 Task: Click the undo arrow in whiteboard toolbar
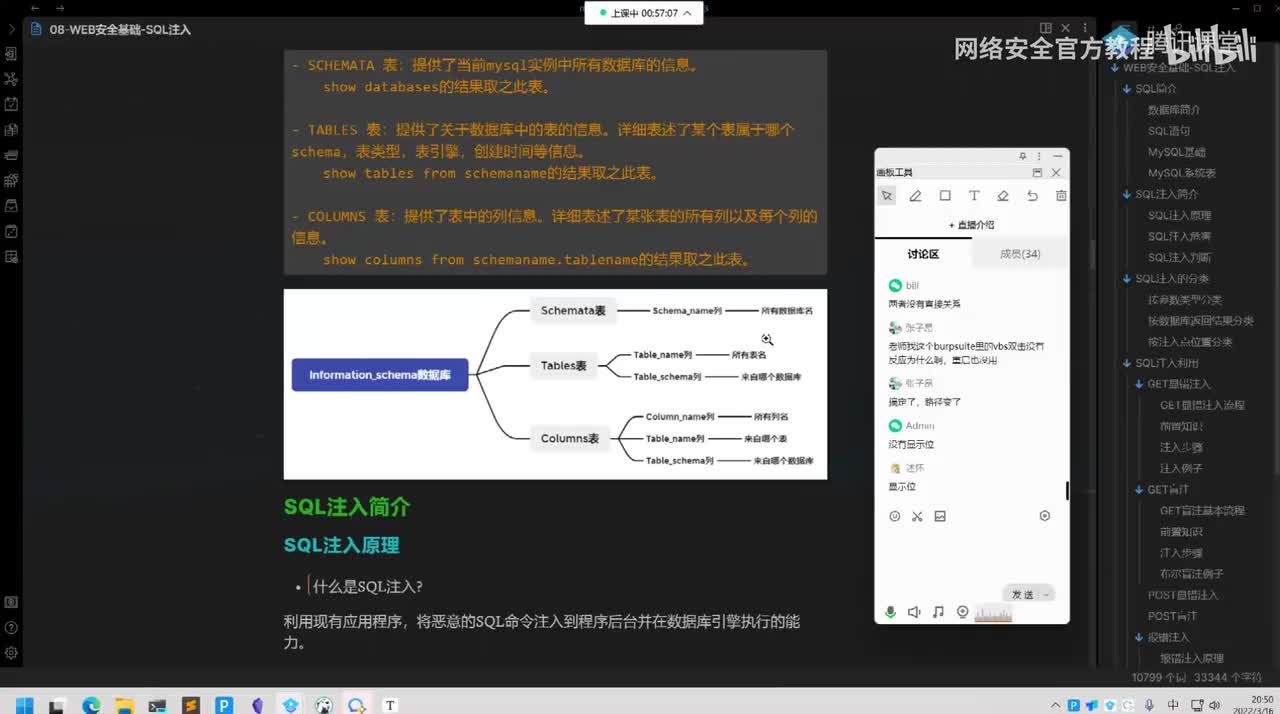click(1032, 196)
